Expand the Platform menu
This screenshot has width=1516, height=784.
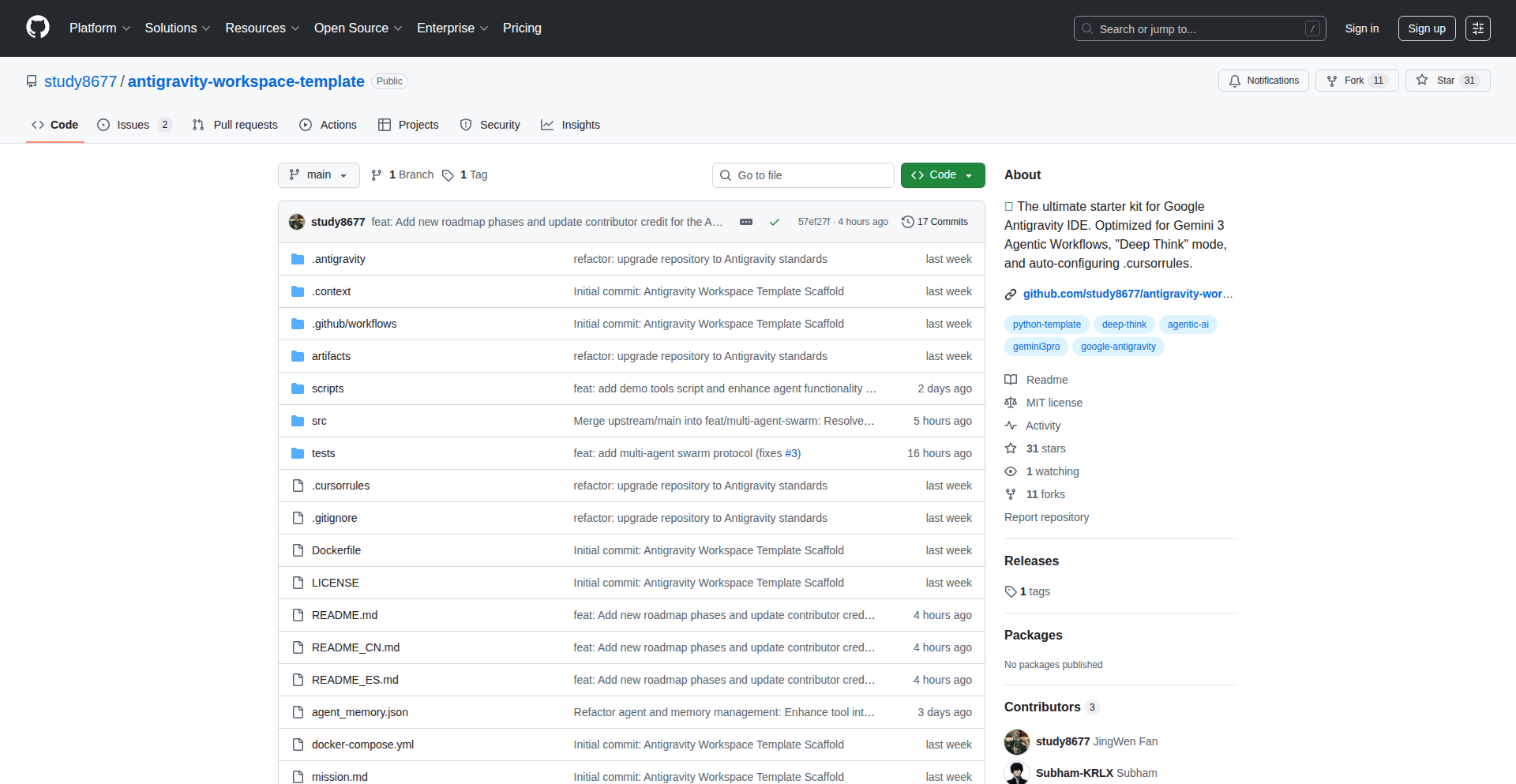click(x=99, y=28)
